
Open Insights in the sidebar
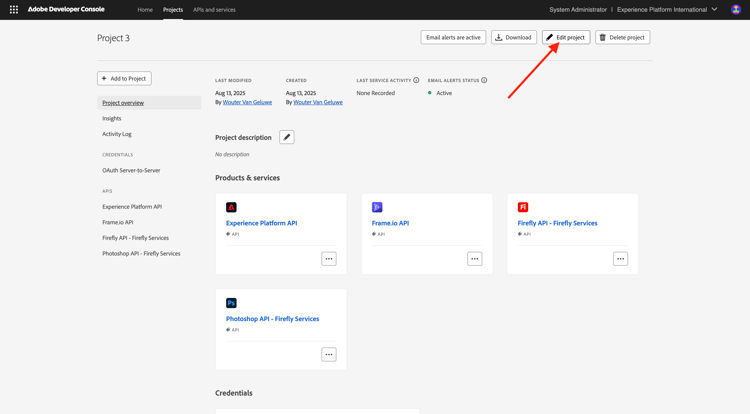tap(111, 119)
